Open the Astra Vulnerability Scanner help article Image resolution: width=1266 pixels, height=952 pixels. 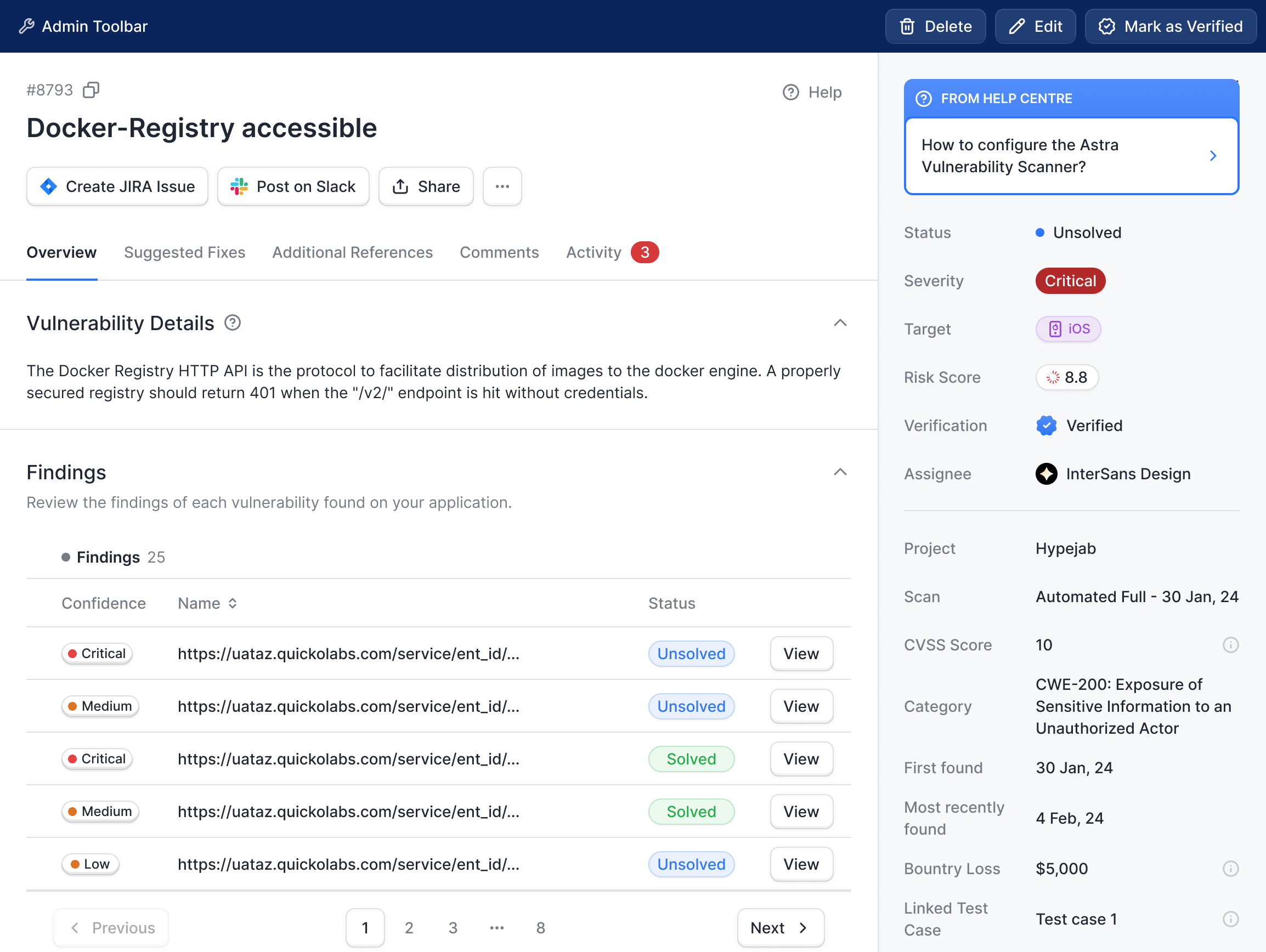pos(1071,156)
